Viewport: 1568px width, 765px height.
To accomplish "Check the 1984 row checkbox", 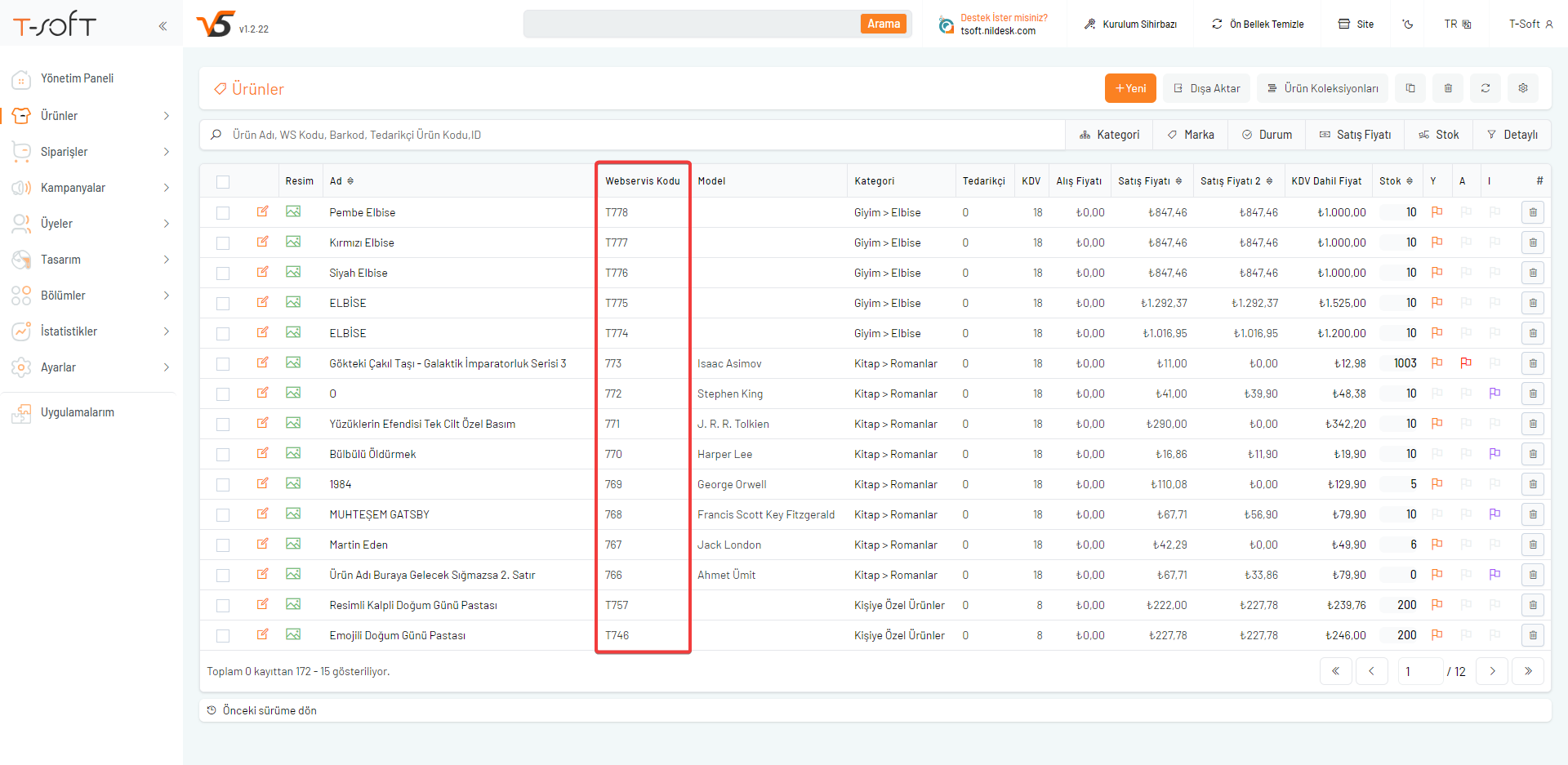I will pos(223,485).
